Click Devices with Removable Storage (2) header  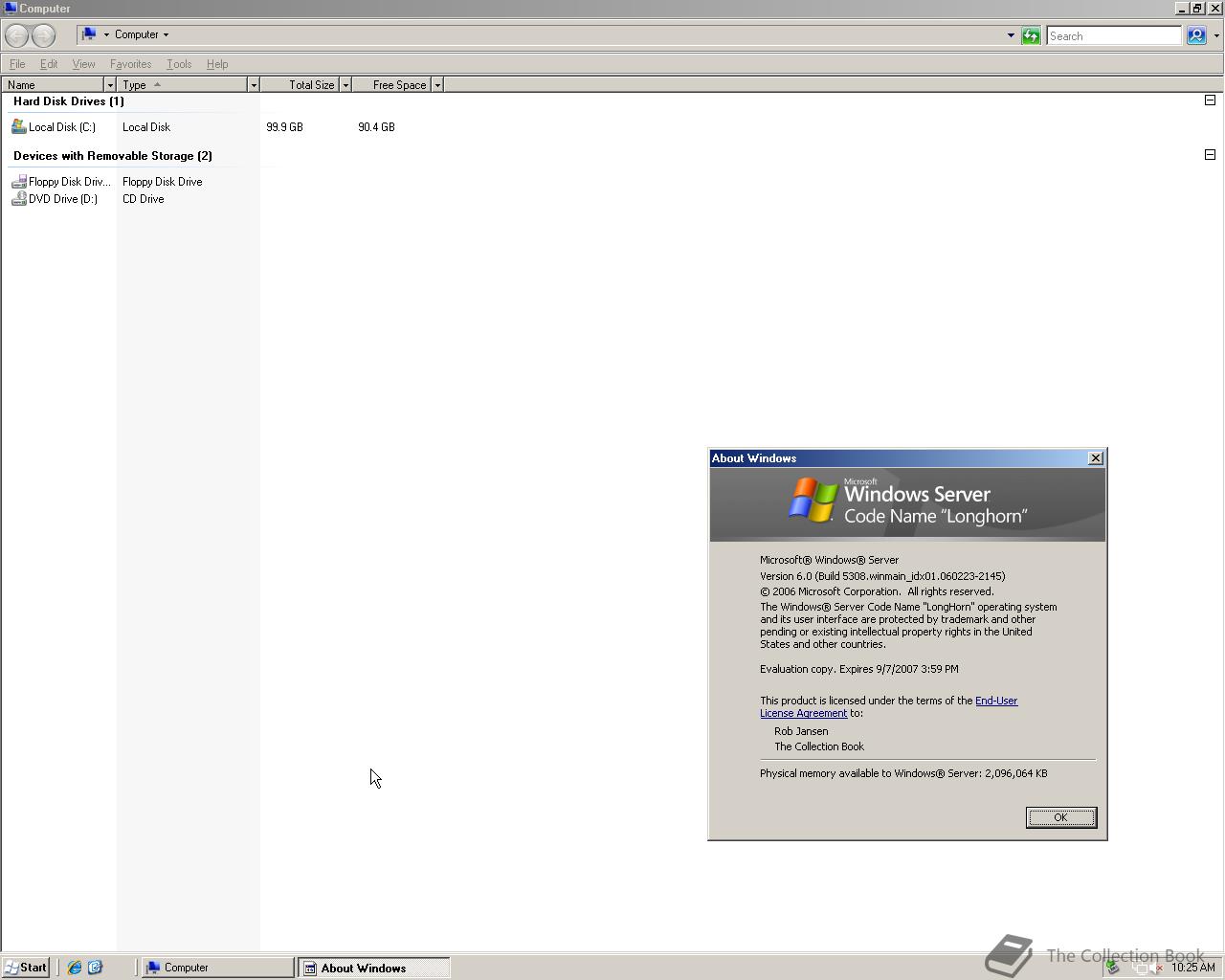pyautogui.click(x=113, y=156)
